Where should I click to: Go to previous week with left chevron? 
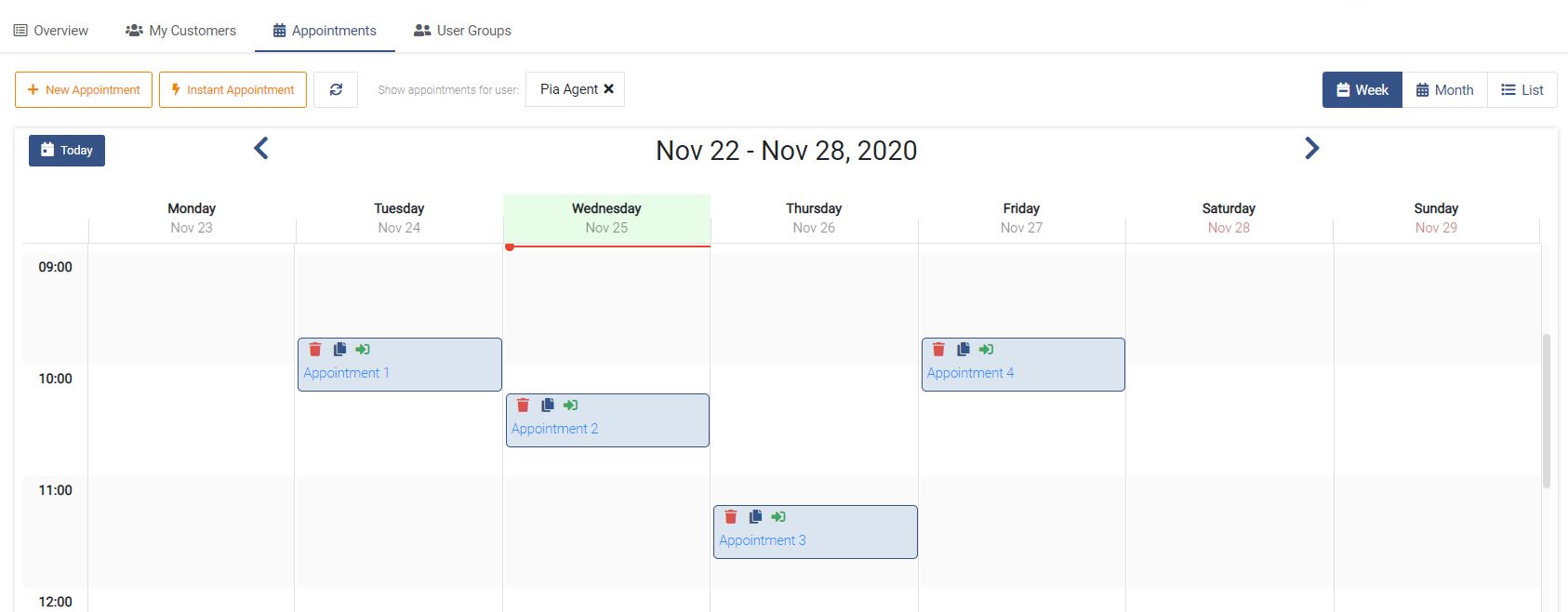(x=261, y=149)
